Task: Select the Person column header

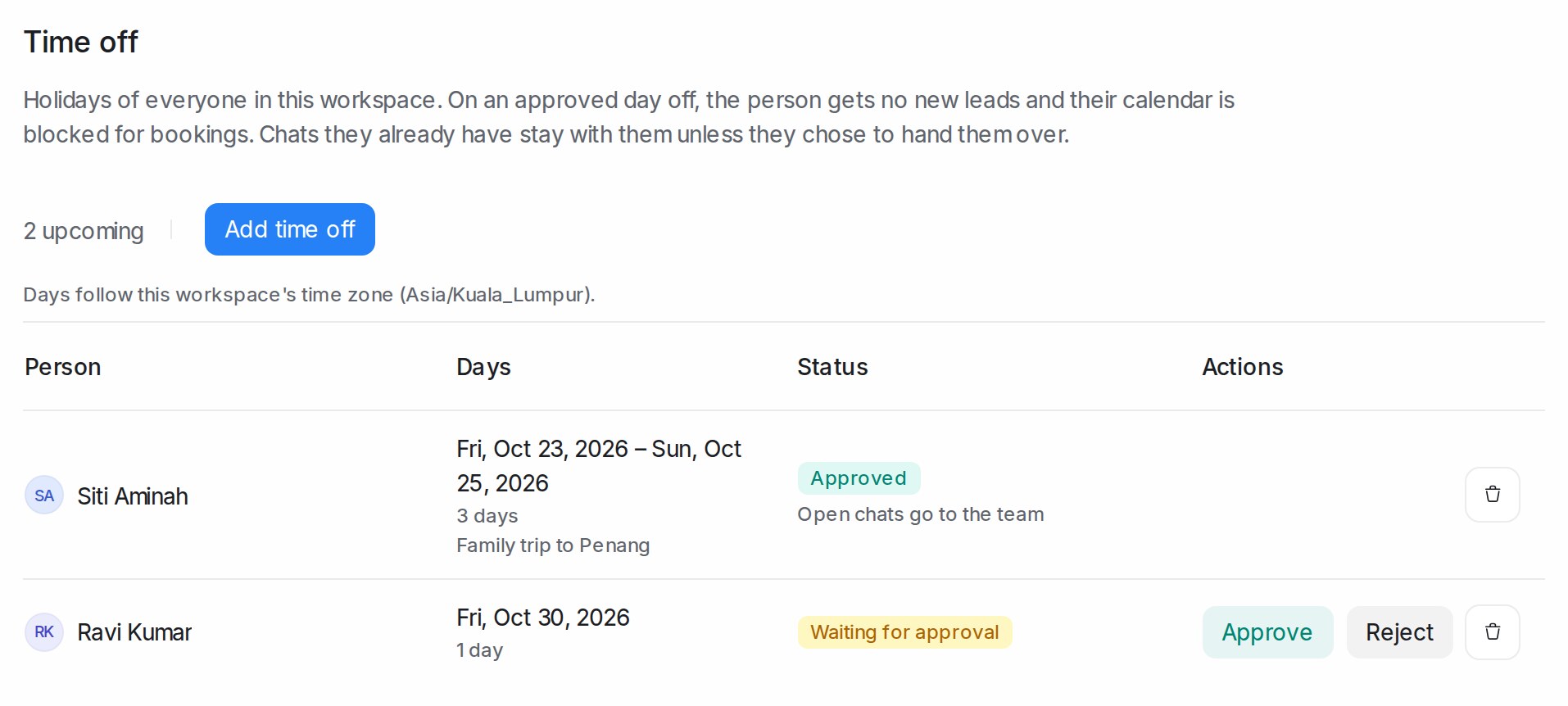Action: 63,367
